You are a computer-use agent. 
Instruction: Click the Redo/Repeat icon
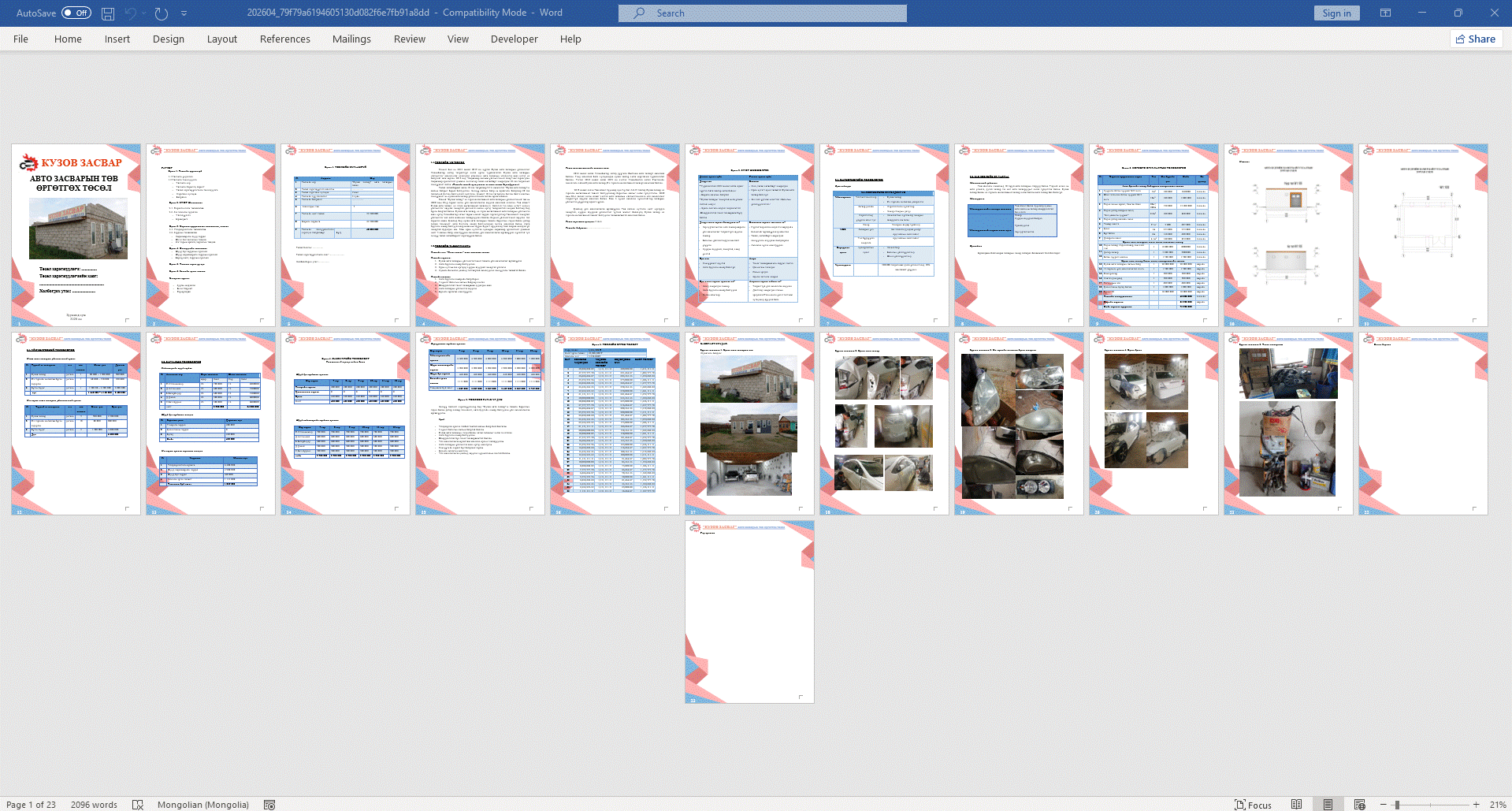coord(162,13)
